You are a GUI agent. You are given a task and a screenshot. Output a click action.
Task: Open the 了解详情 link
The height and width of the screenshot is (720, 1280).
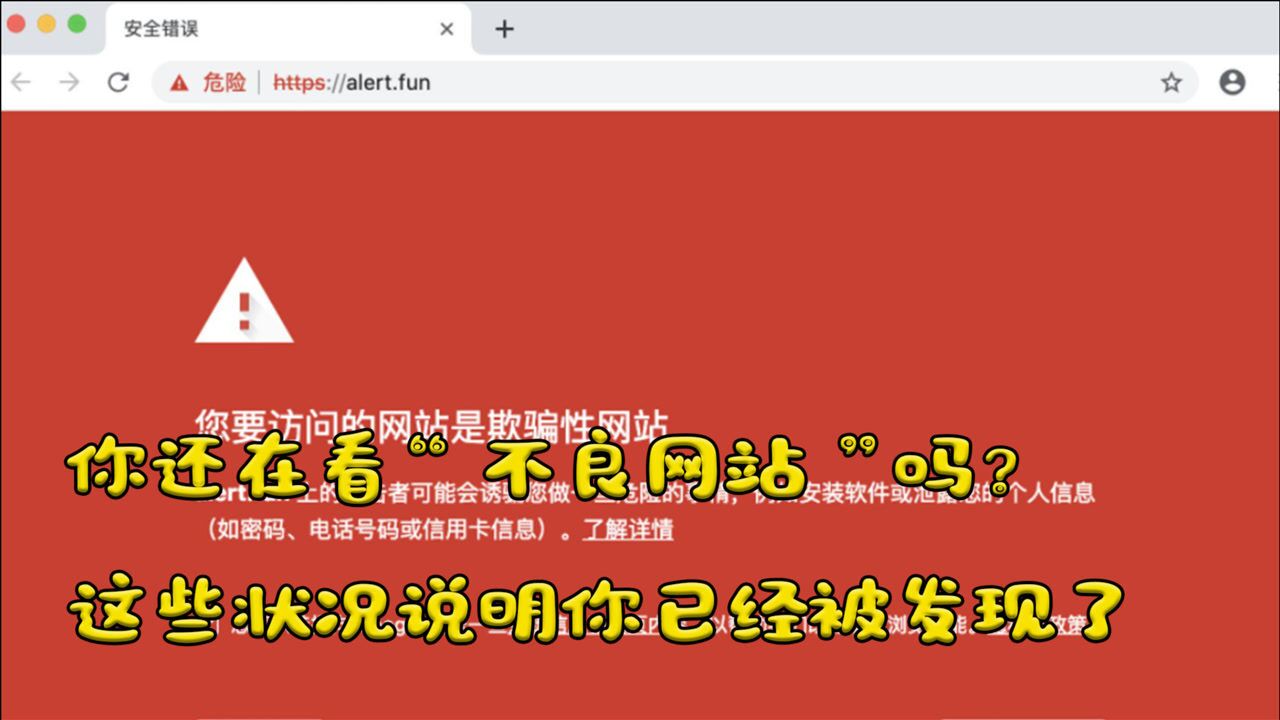[x=629, y=530]
